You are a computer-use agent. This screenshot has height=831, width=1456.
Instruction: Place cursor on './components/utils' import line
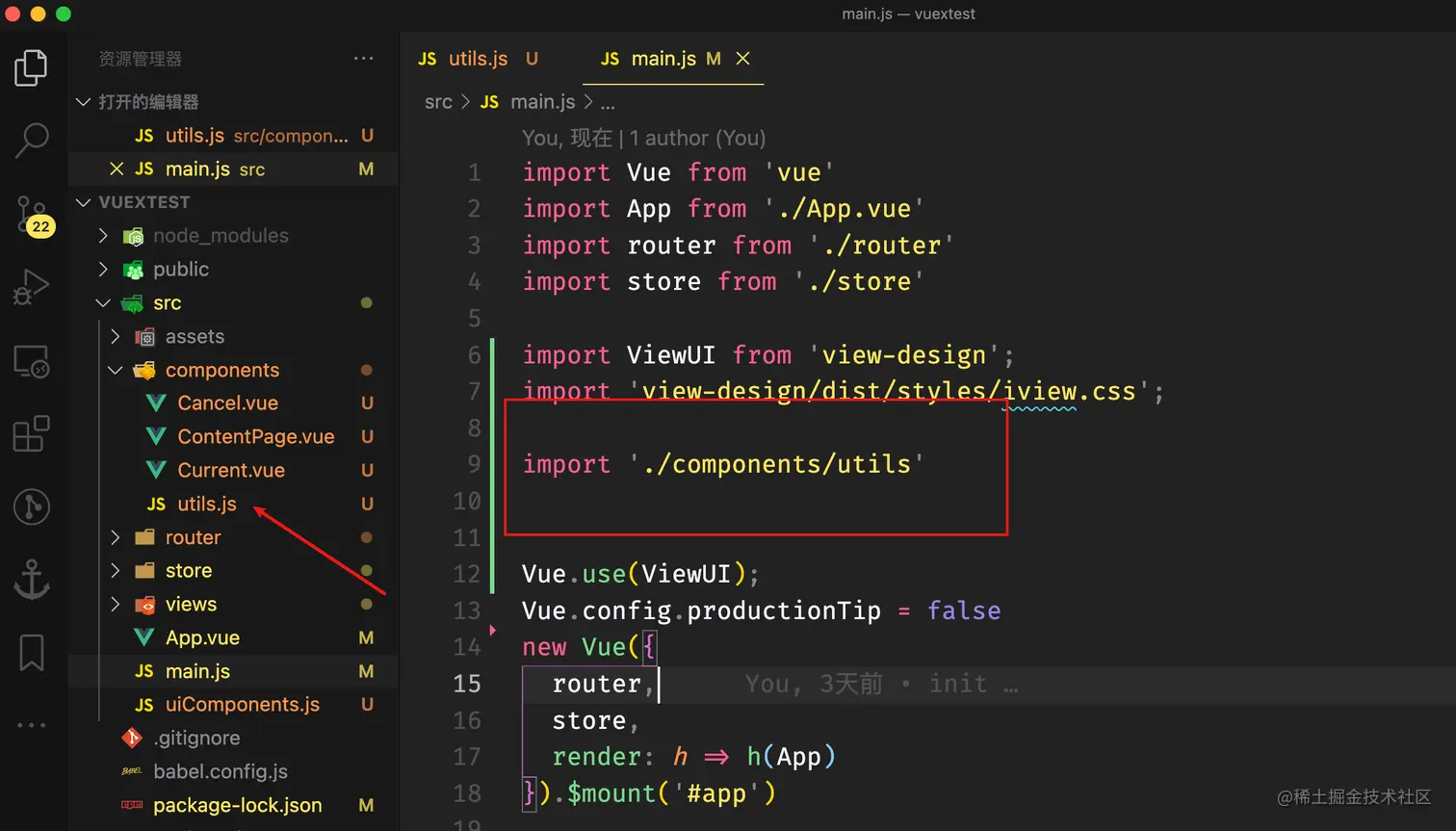[x=723, y=464]
